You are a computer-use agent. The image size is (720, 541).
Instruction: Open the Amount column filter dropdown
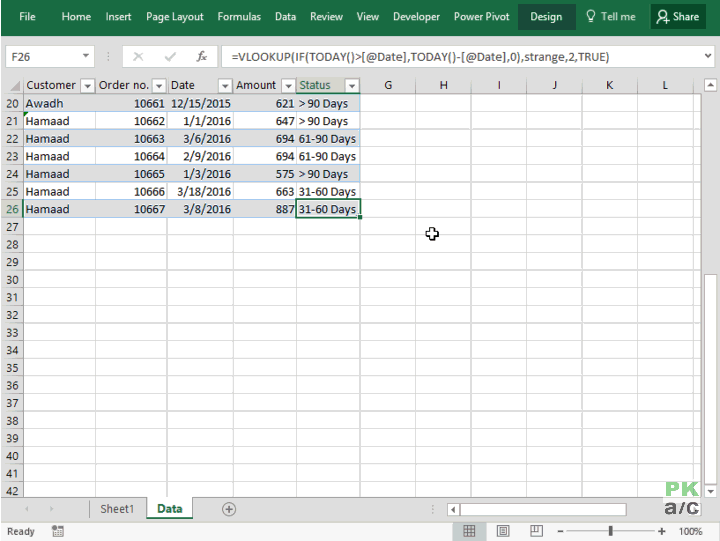coord(288,85)
